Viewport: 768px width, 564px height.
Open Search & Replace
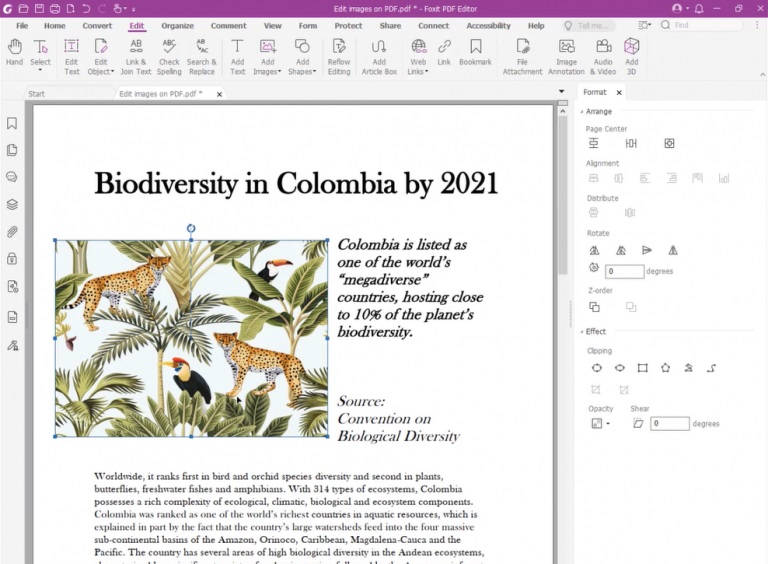202,57
